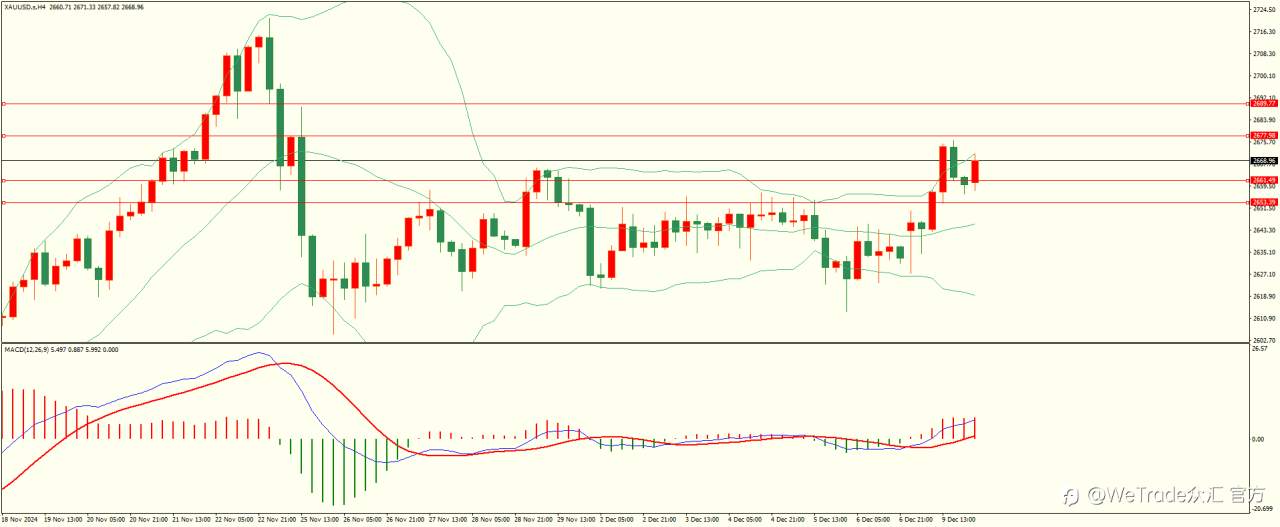This screenshot has height=527, width=1280.
Task: Click the 19 Nov 13:00 time label
Action: 62,520
